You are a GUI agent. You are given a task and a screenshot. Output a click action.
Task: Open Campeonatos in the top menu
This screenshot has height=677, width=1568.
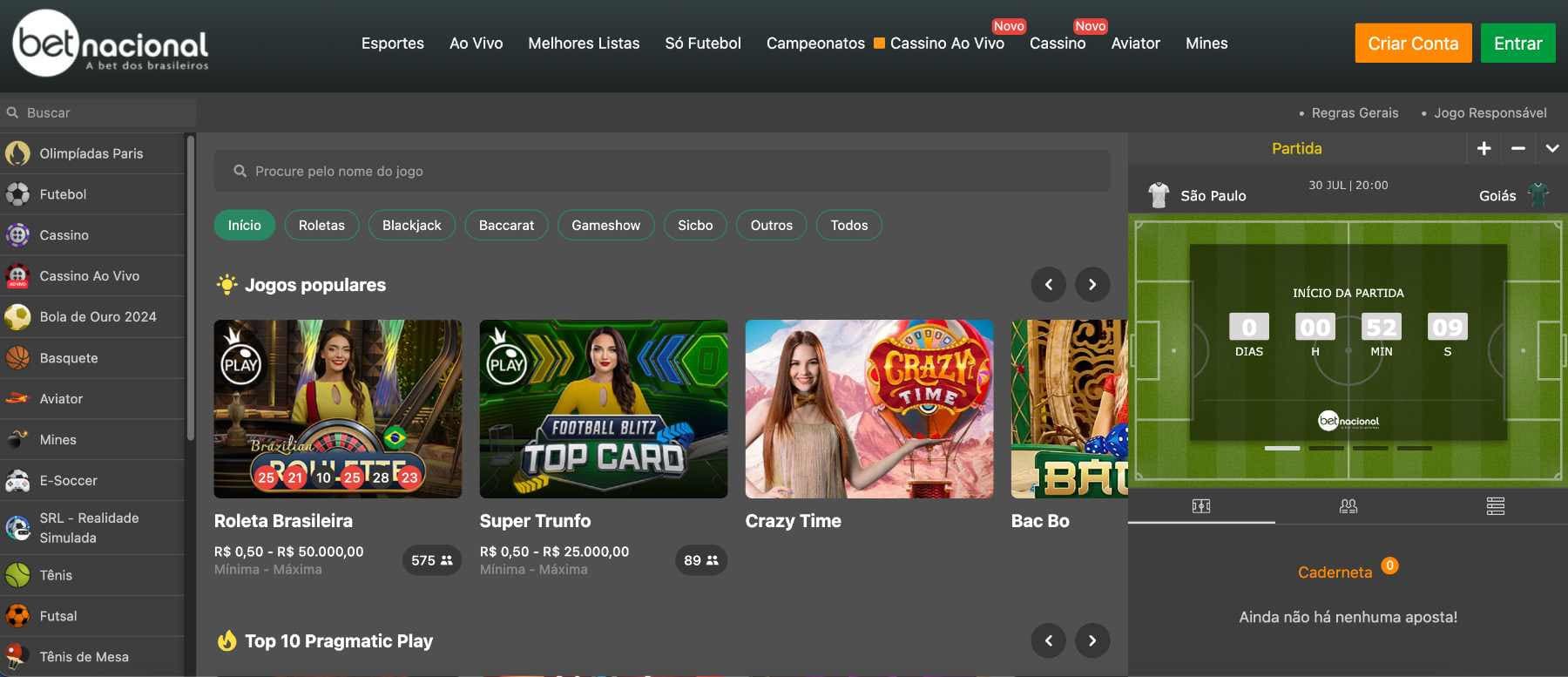815,44
